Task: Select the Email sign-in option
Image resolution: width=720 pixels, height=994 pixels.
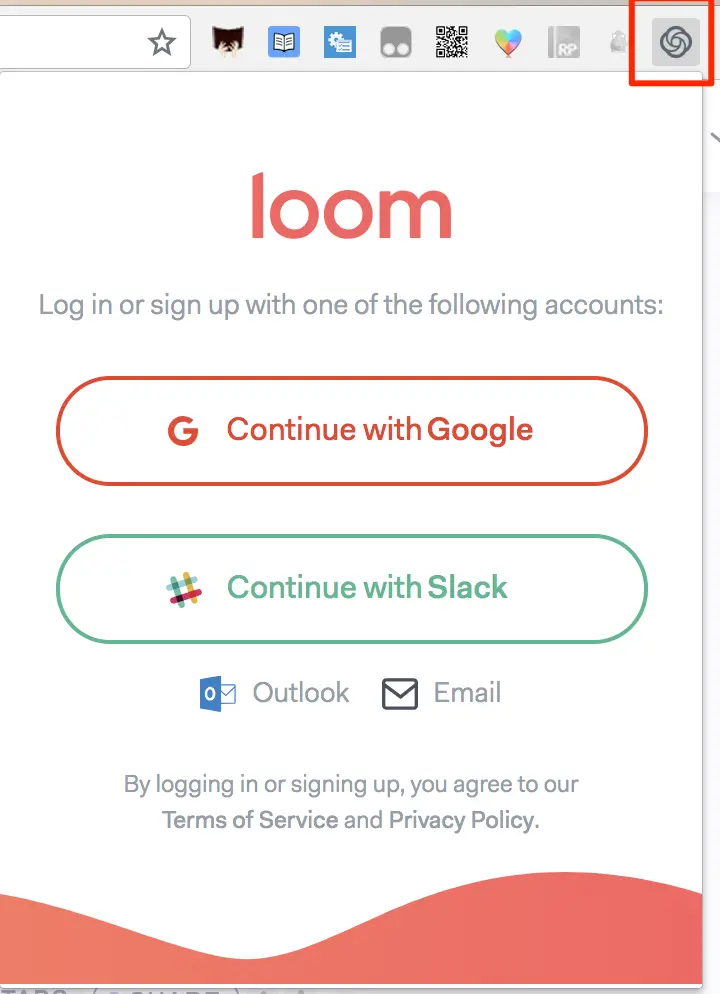Action: click(442, 693)
